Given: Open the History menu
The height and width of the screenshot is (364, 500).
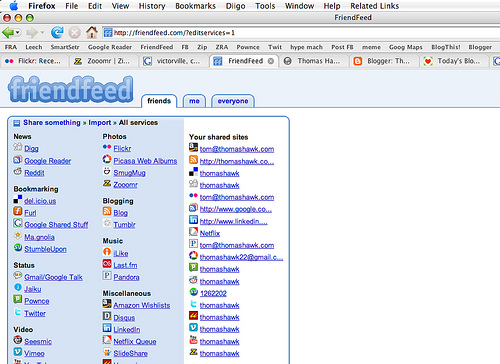Looking at the screenshot, I should pyautogui.click(x=152, y=6).
